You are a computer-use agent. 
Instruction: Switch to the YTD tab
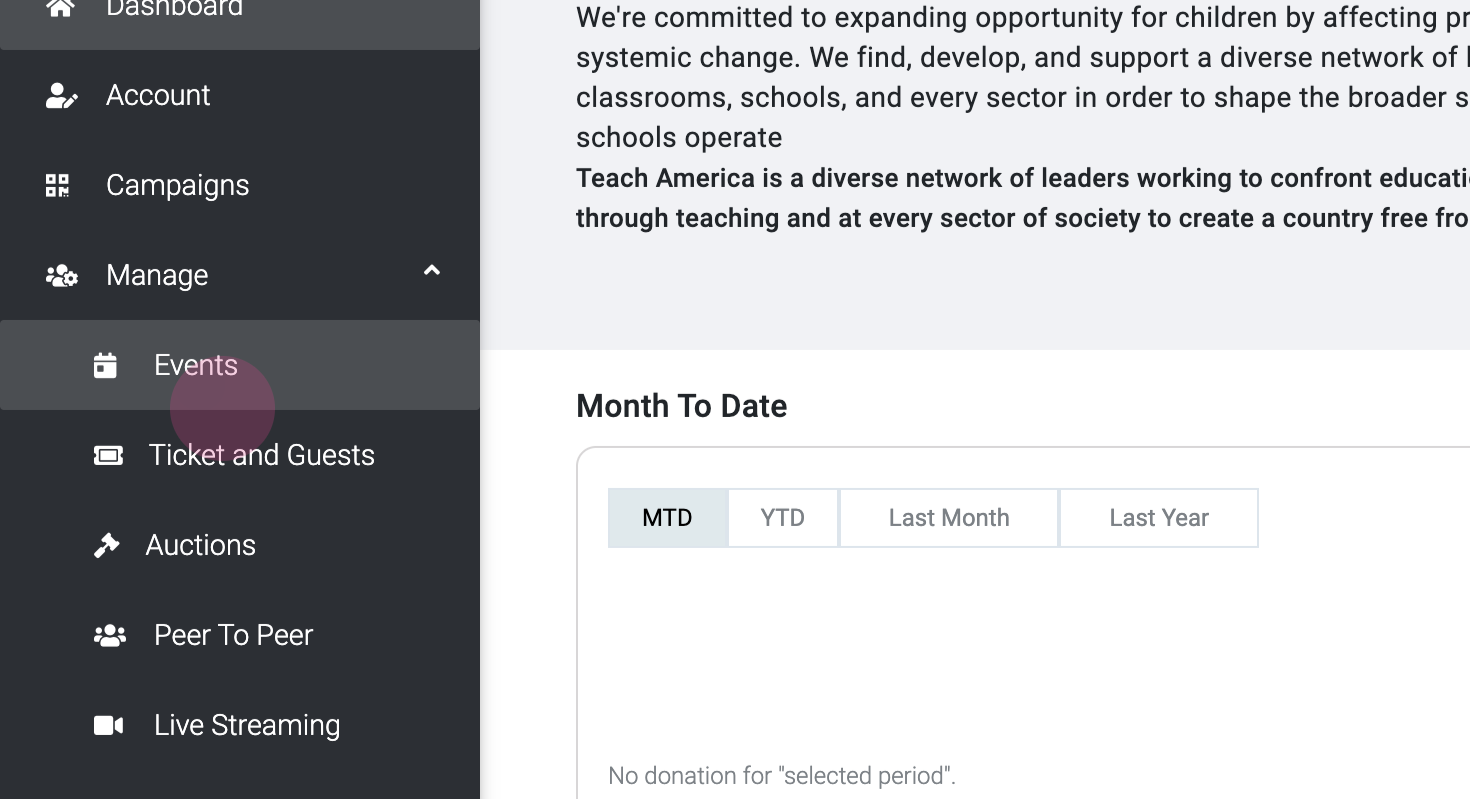point(782,518)
